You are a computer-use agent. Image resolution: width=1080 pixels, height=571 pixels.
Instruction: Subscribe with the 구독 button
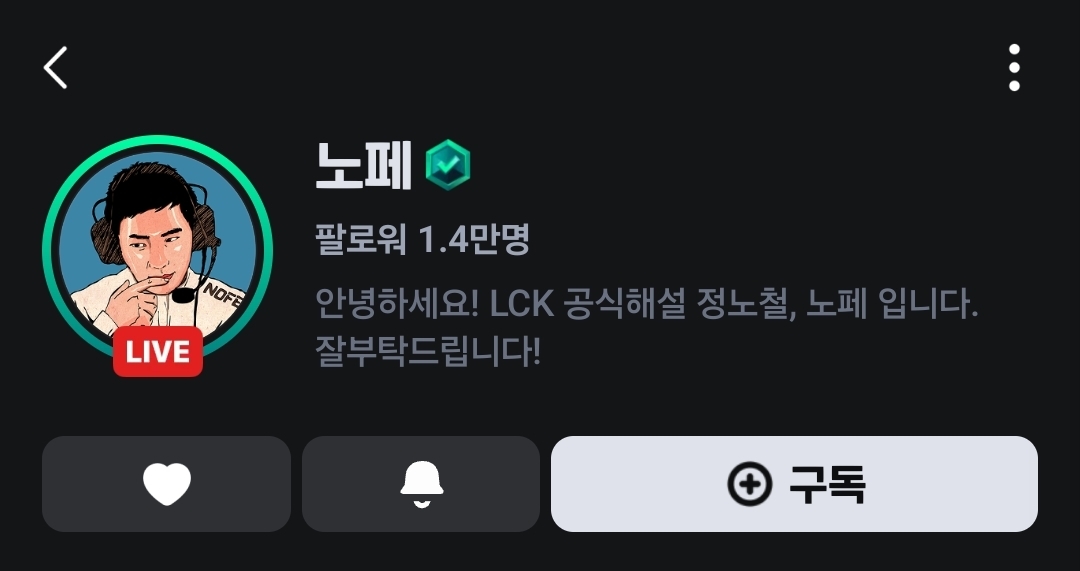pyautogui.click(x=794, y=484)
